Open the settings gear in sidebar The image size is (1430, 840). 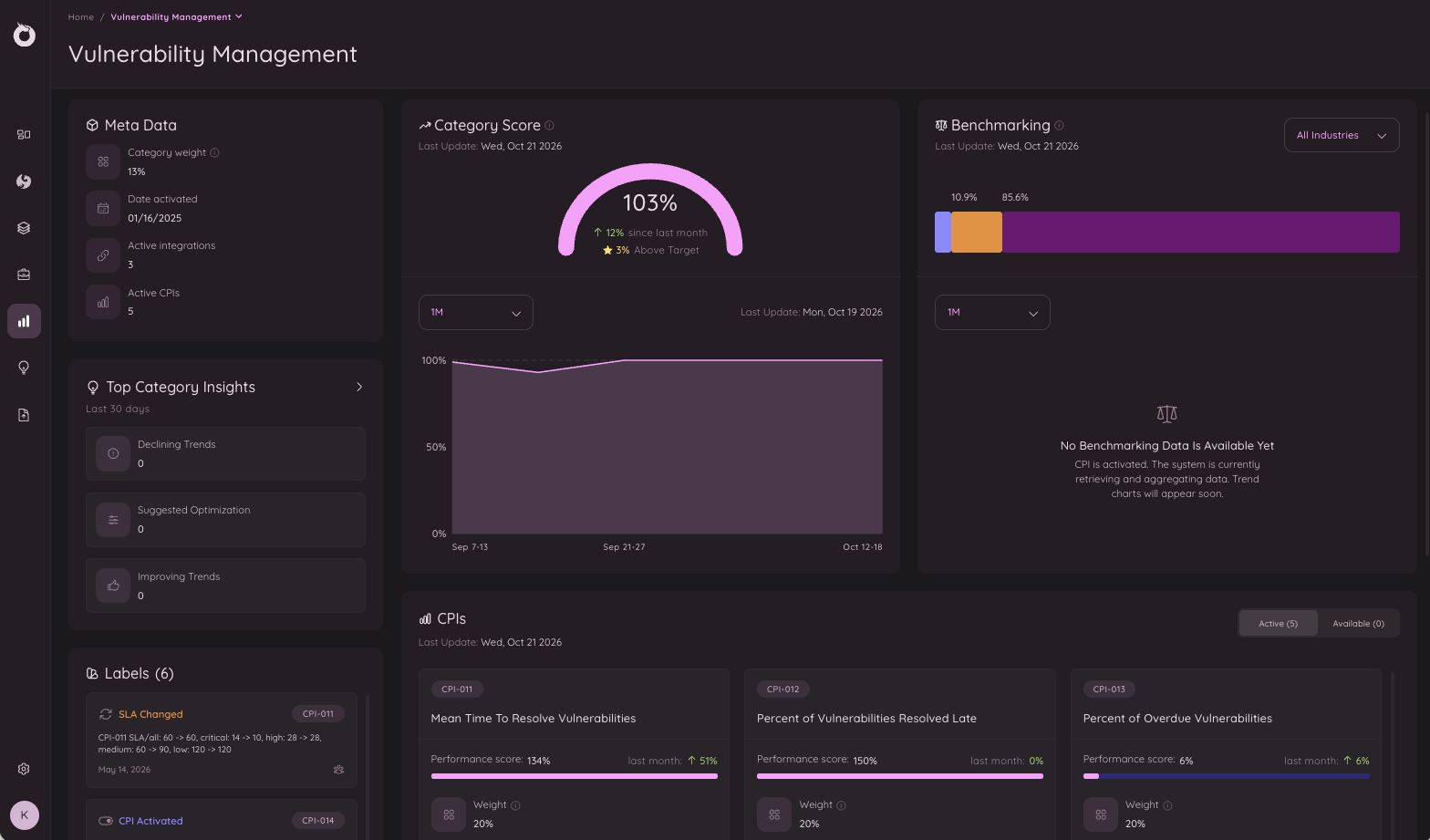(x=24, y=769)
